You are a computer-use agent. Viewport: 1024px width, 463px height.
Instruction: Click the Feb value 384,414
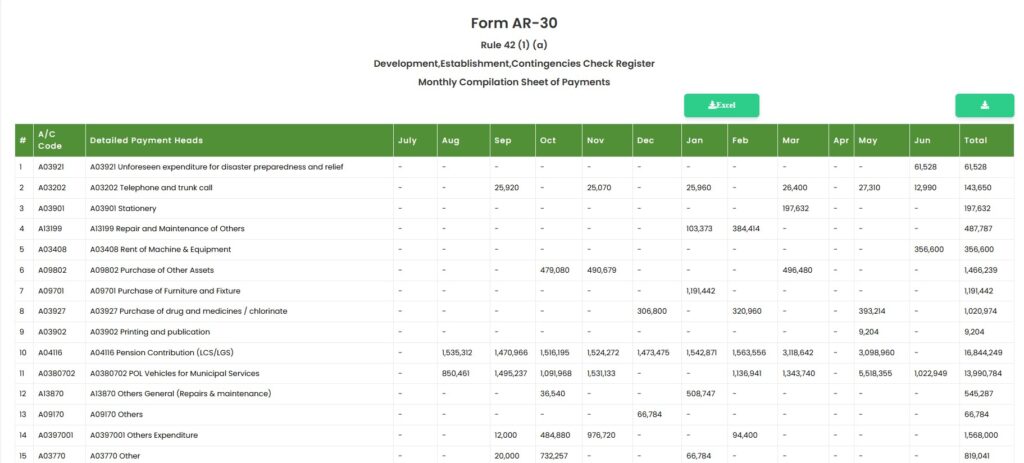pos(746,229)
